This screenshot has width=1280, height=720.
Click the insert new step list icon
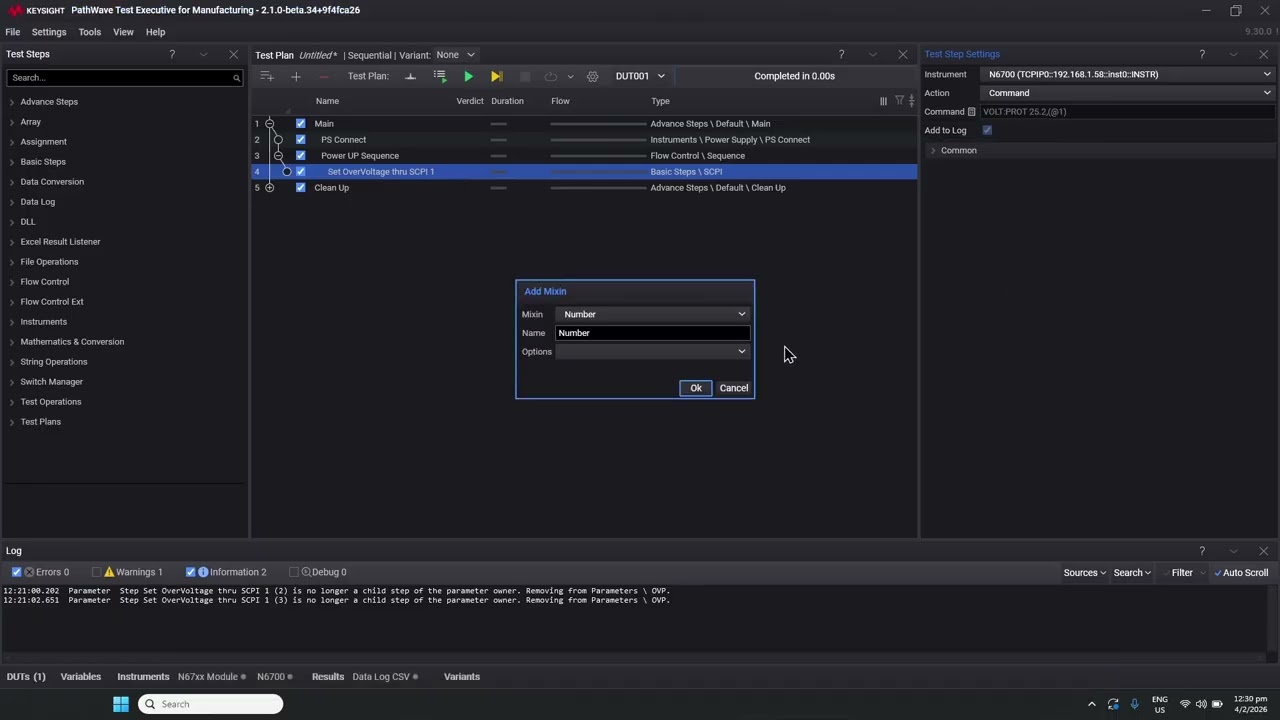pos(267,76)
